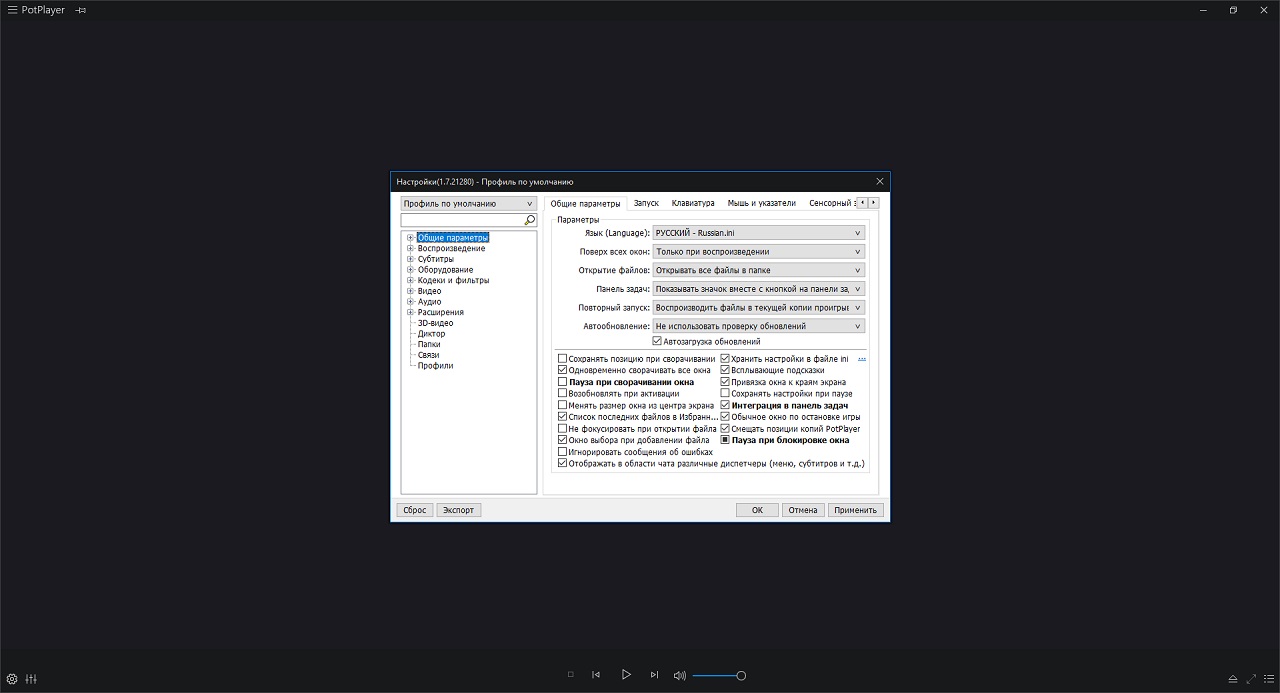Viewport: 1280px width, 693px height.
Task: Enable 'Сохранять позицию при сворачивании' checkbox
Action: pos(562,359)
